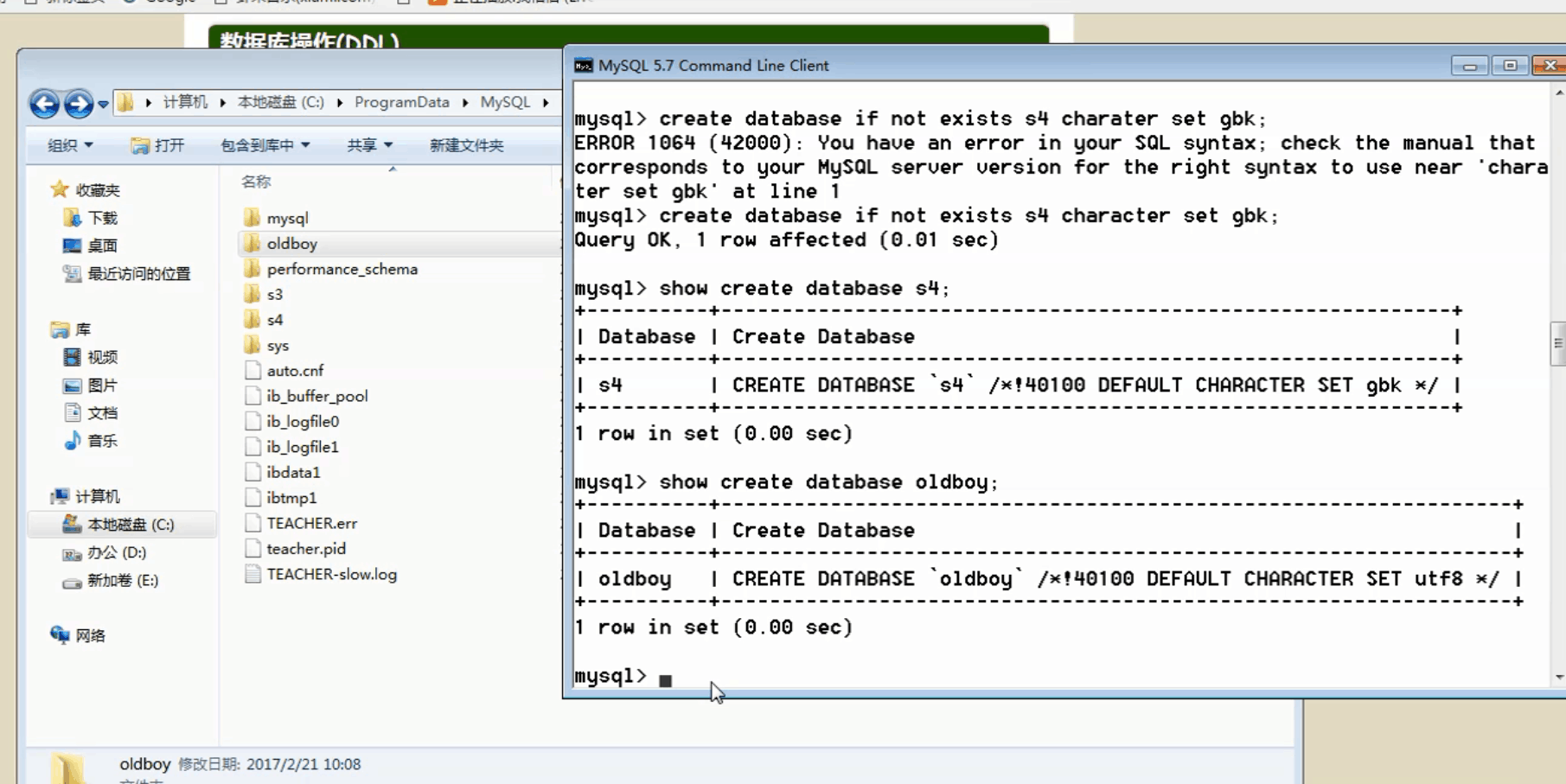Click the oldboy folder thumbnail in details pane
1566x784 pixels.
pos(67,768)
